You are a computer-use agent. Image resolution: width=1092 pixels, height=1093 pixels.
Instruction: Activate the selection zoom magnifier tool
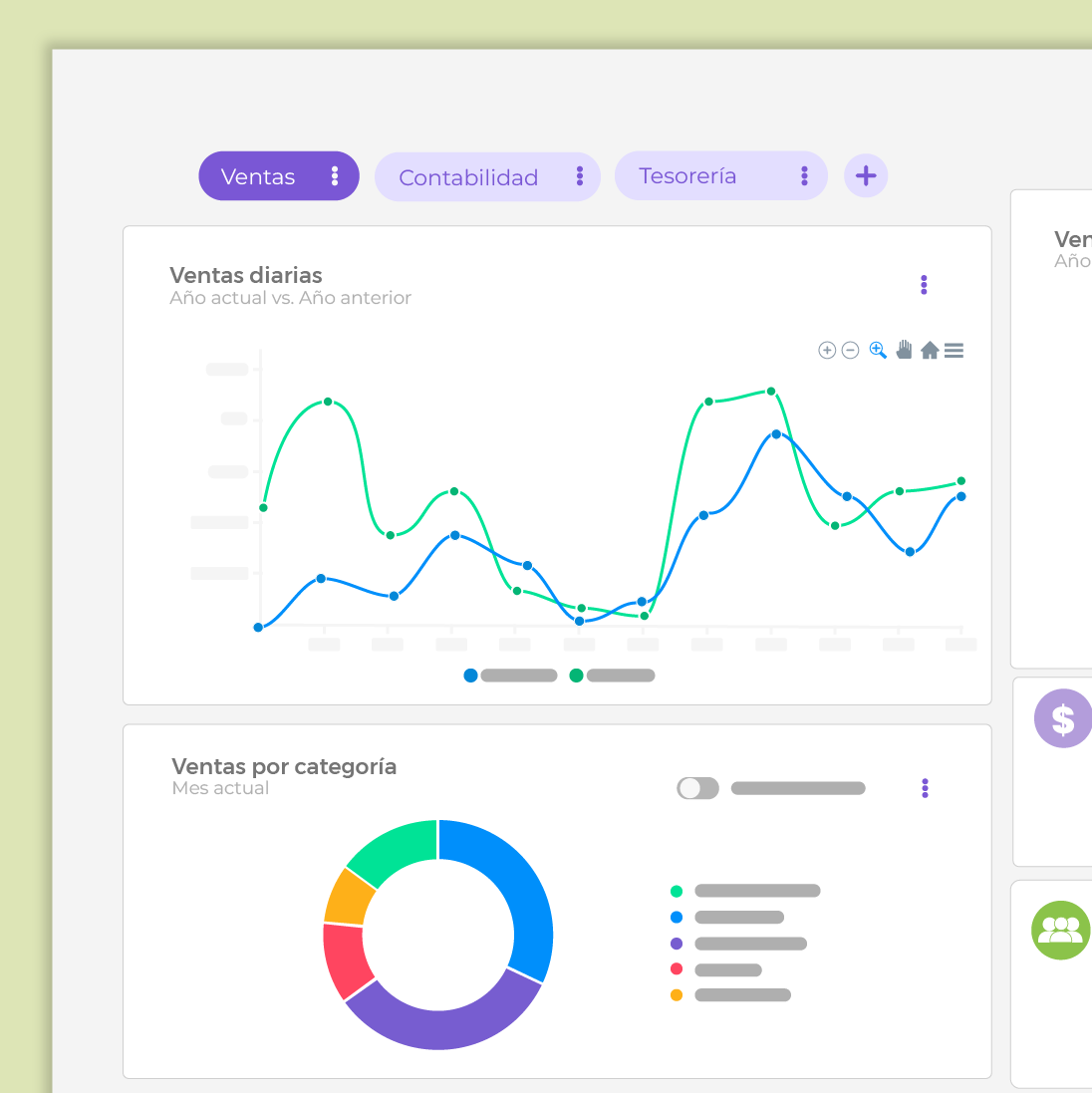tap(878, 350)
